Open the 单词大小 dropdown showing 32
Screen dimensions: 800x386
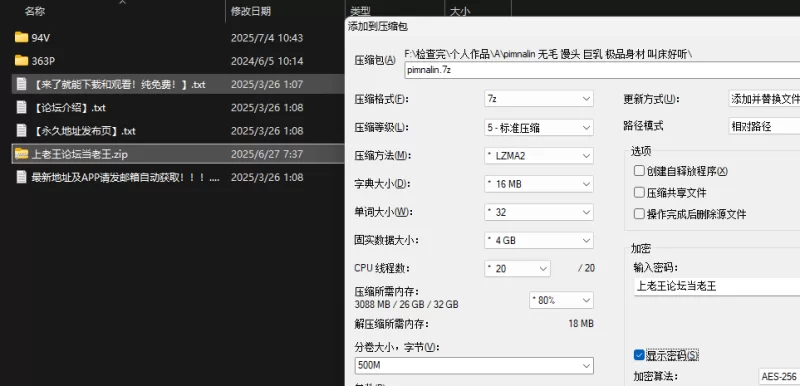point(538,212)
